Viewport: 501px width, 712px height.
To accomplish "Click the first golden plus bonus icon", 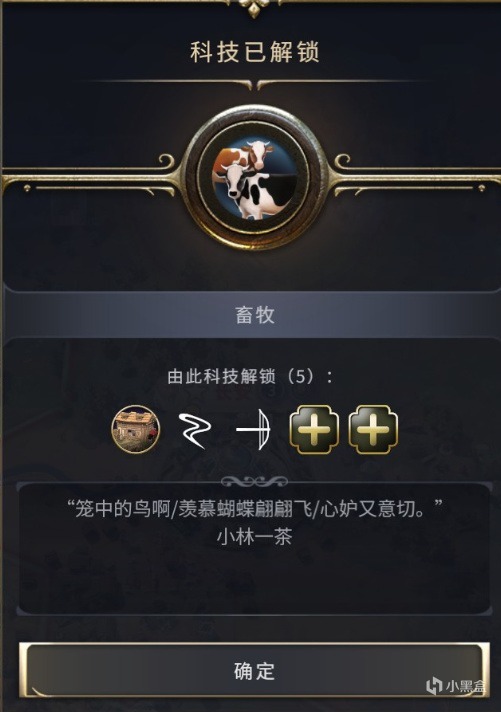I will [314, 430].
